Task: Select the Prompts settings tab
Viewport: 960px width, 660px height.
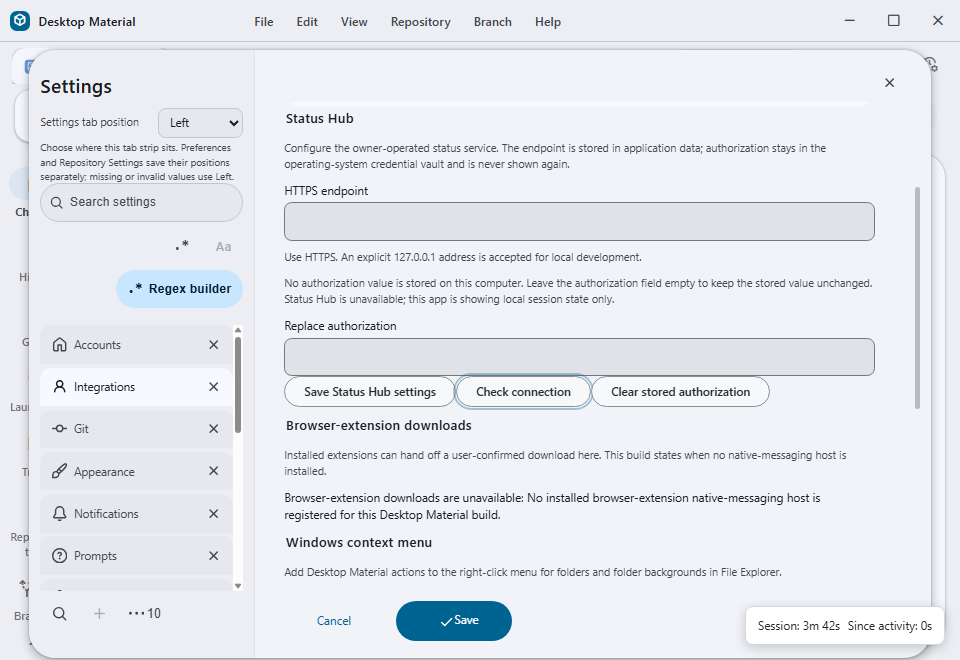Action: coord(136,556)
